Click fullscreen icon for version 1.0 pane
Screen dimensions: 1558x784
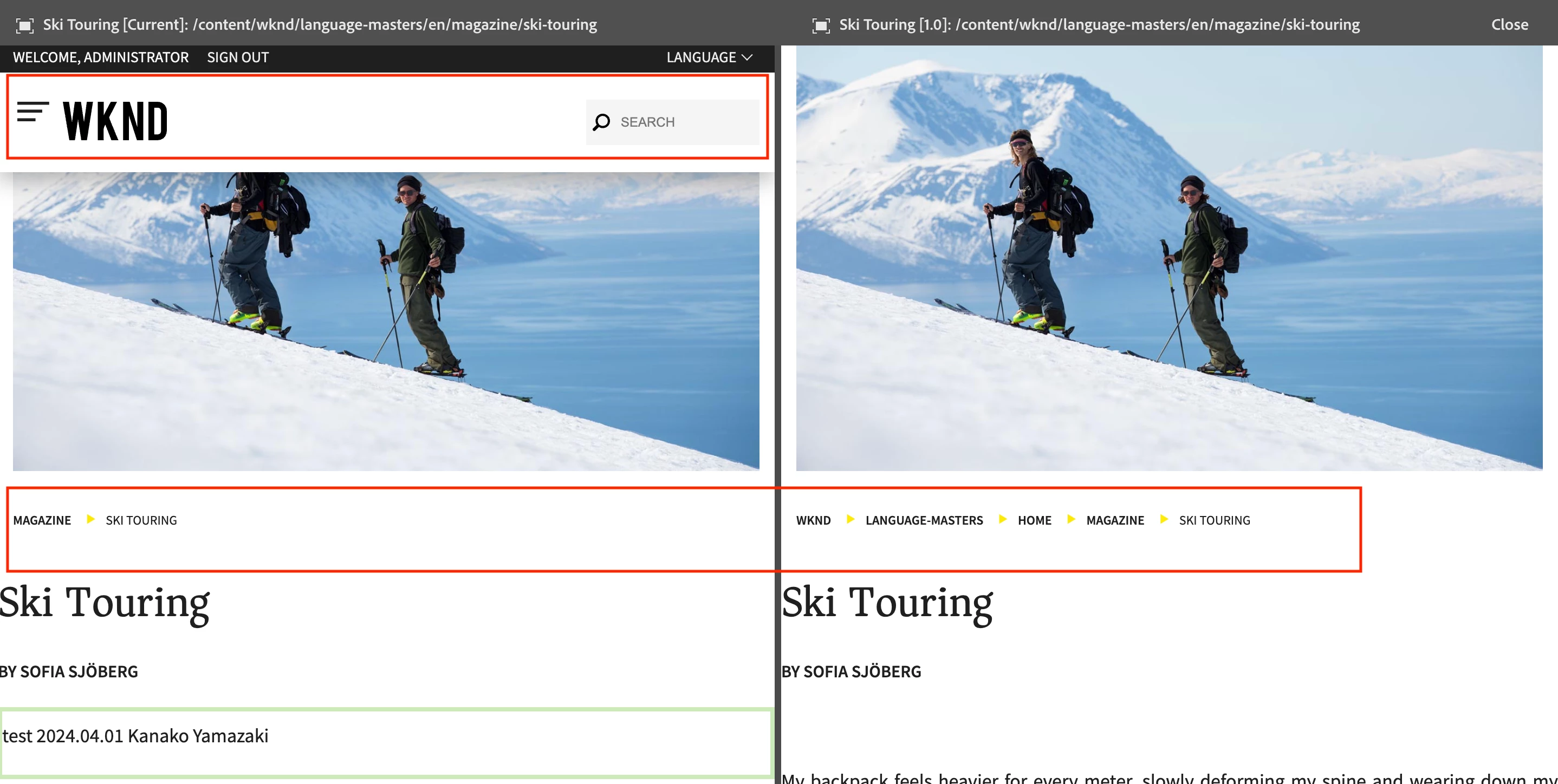pyautogui.click(x=821, y=25)
